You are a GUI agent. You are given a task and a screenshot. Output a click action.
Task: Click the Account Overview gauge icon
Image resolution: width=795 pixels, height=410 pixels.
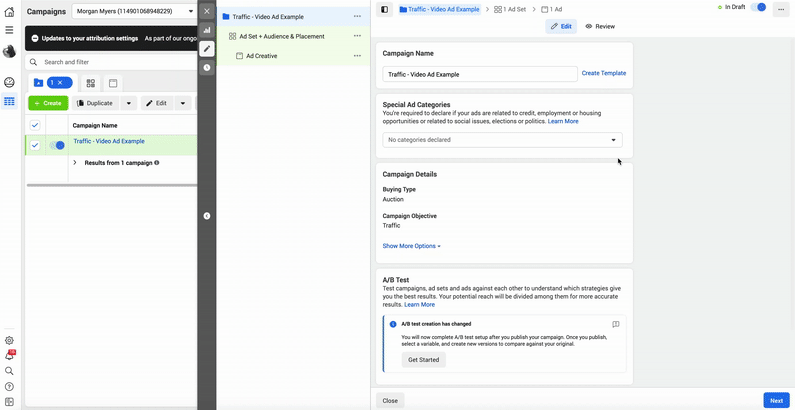(9, 82)
